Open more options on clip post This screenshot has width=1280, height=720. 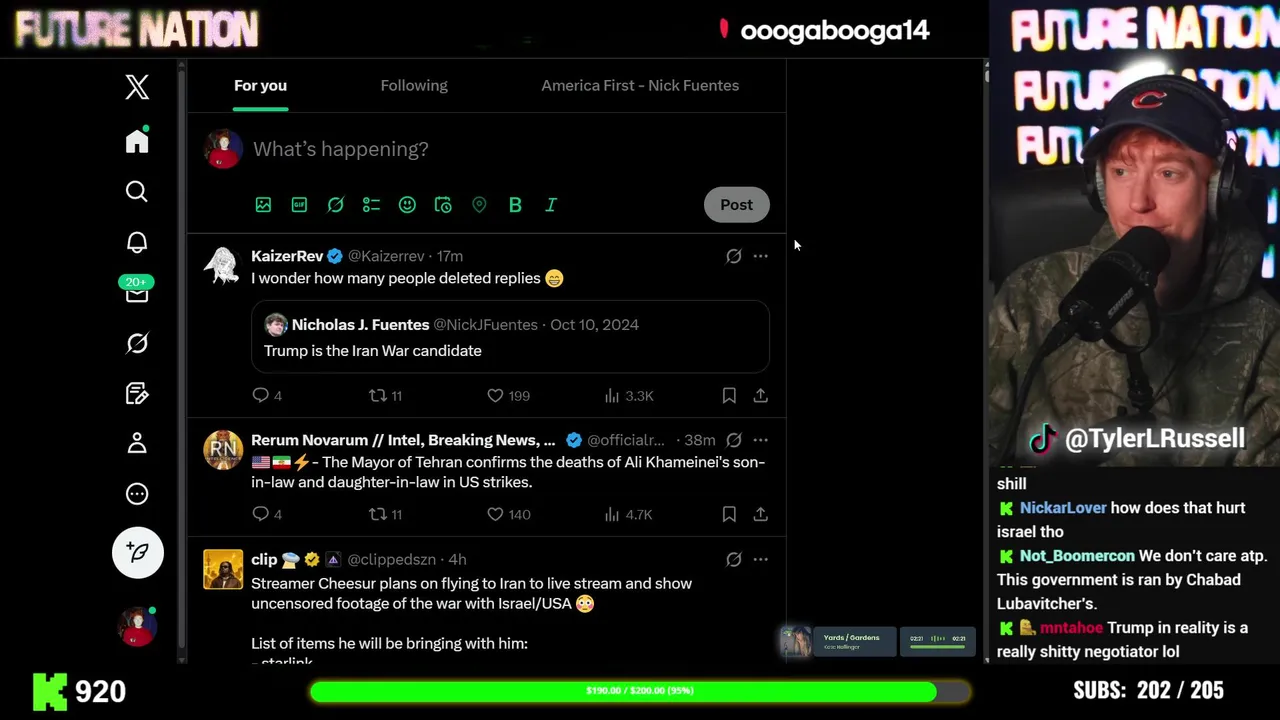pos(760,559)
